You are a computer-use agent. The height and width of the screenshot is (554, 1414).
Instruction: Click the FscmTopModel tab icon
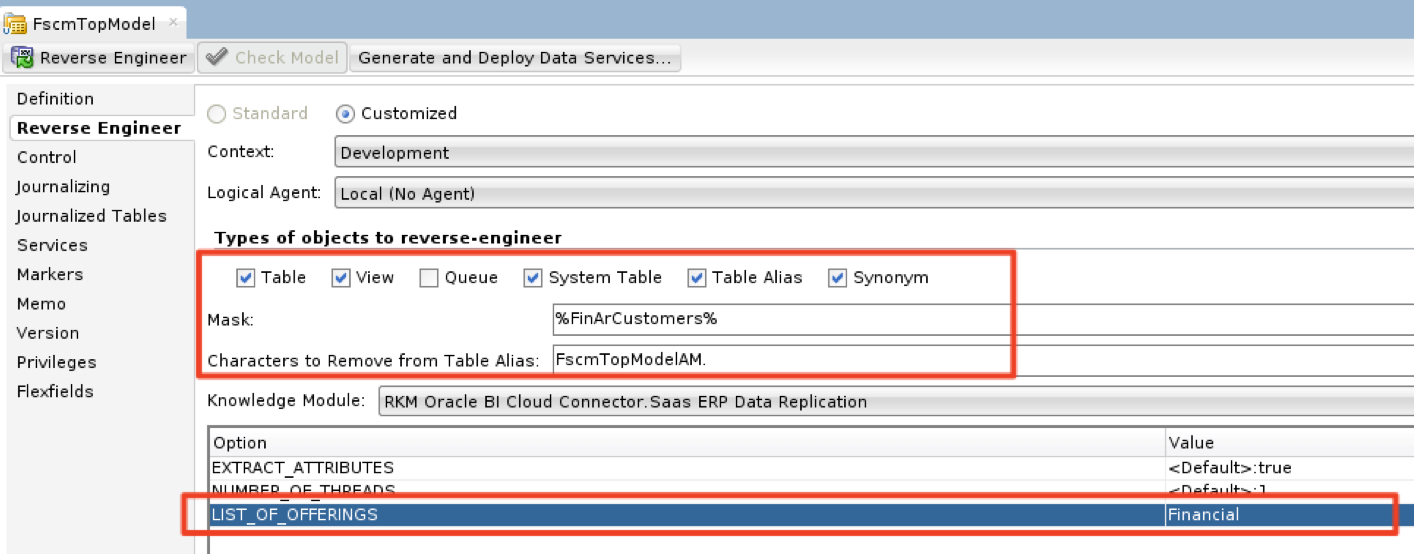[16, 23]
